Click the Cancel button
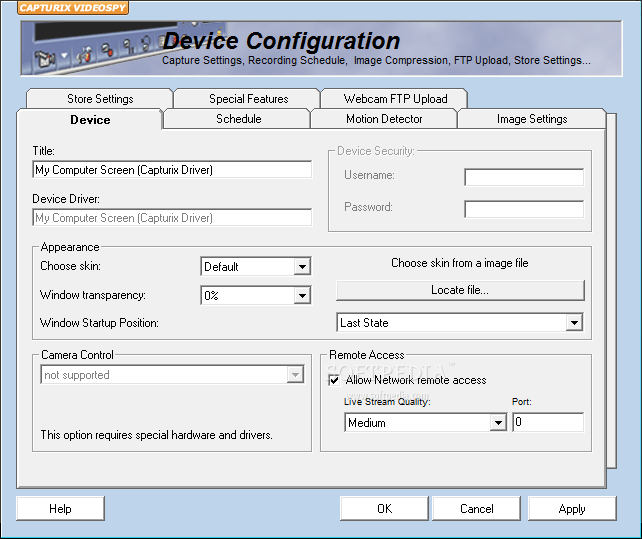This screenshot has width=642, height=539. click(477, 508)
